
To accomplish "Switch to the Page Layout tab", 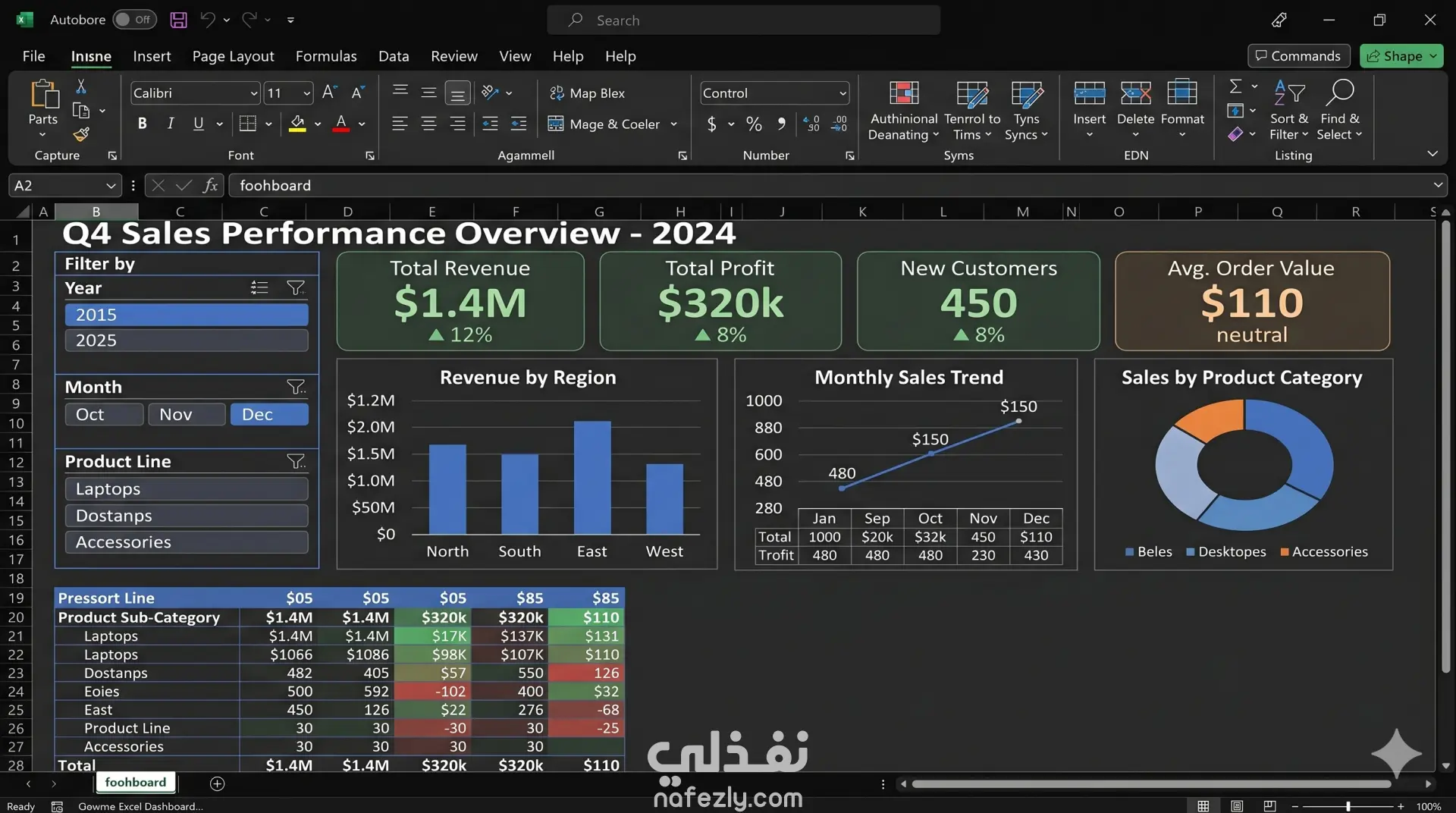I will coord(233,56).
